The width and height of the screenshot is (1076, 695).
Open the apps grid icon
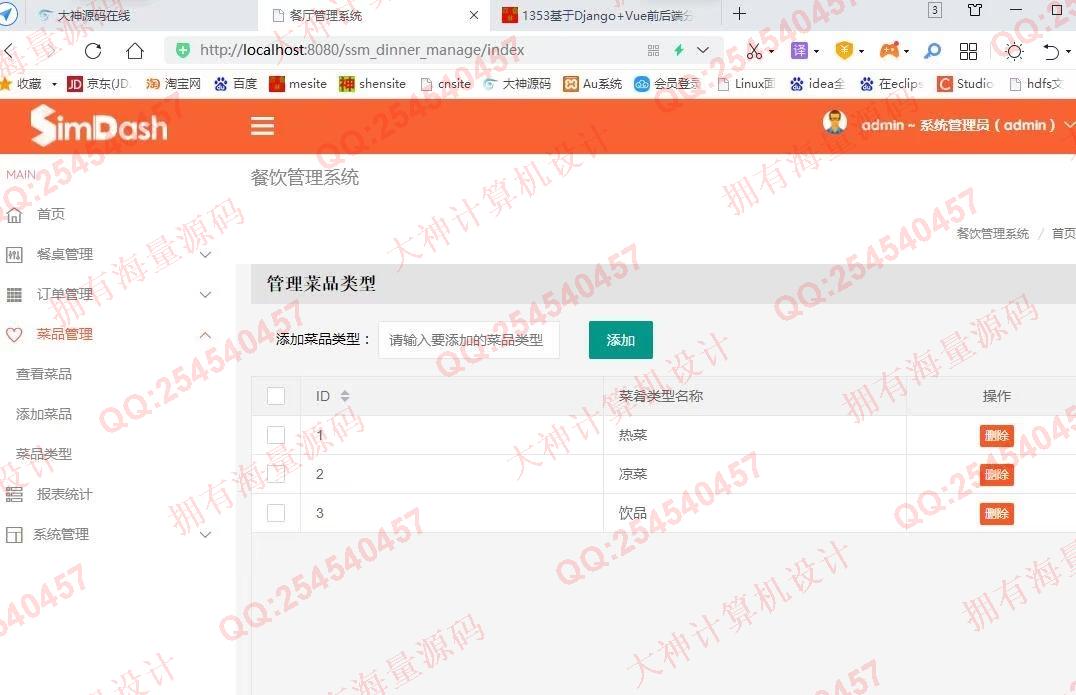tap(968, 51)
